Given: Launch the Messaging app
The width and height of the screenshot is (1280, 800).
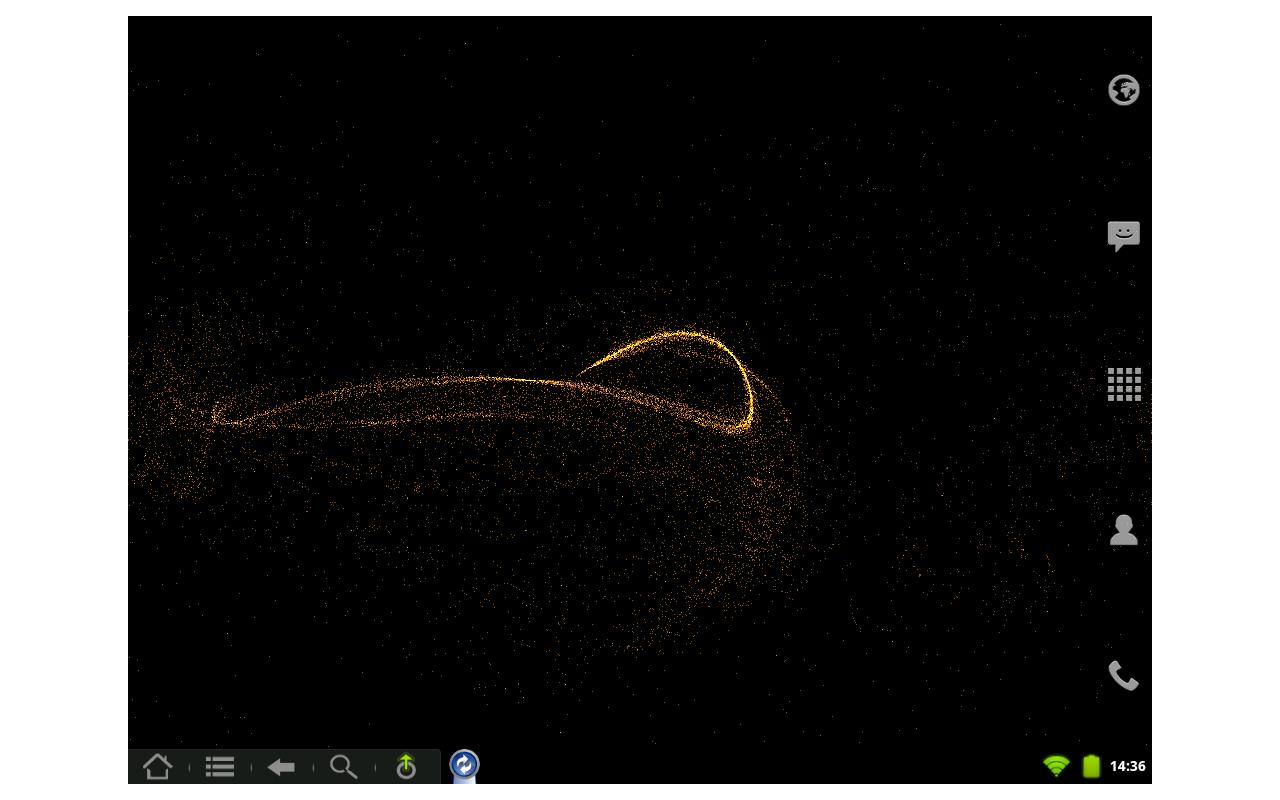Looking at the screenshot, I should tap(1123, 234).
